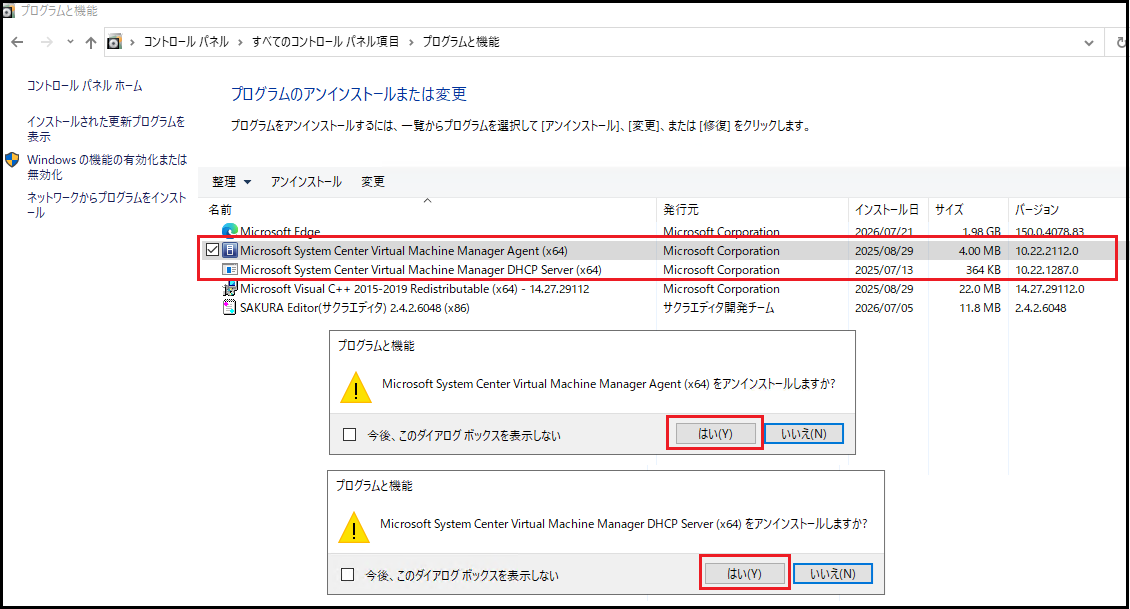The height and width of the screenshot is (609, 1130).
Task: Sort by インストール日 column header
Action: point(886,210)
